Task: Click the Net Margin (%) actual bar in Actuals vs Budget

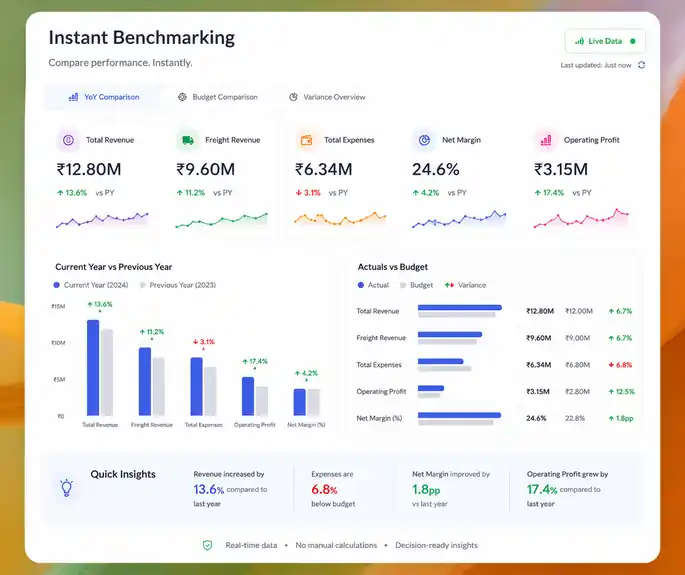Action: 459,415
